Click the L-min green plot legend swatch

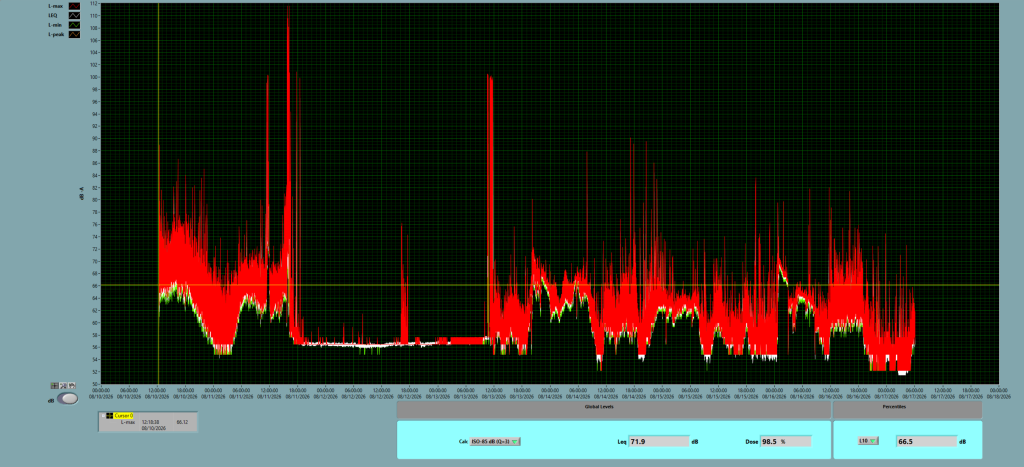(74, 25)
